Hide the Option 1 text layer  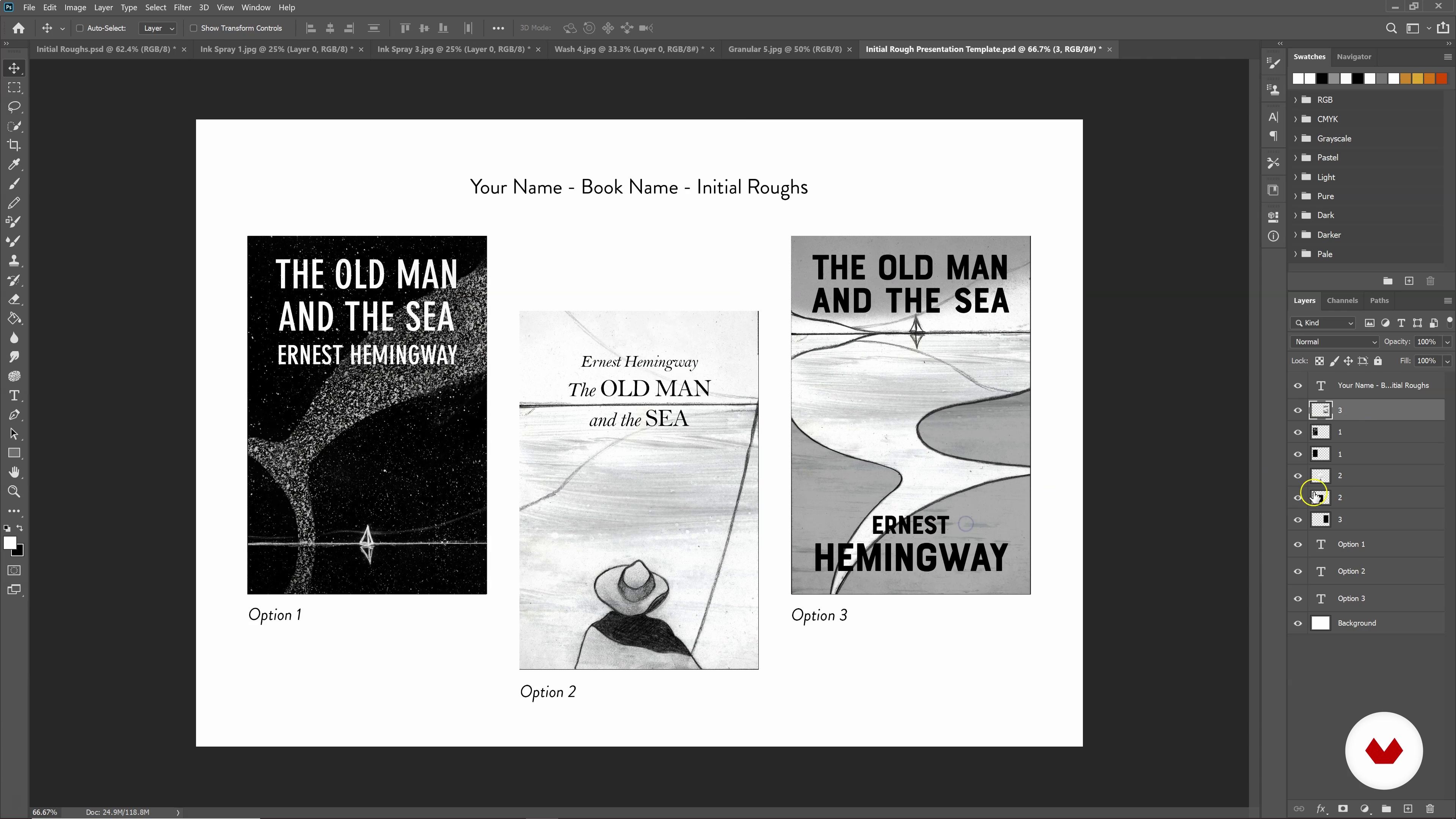[1298, 544]
